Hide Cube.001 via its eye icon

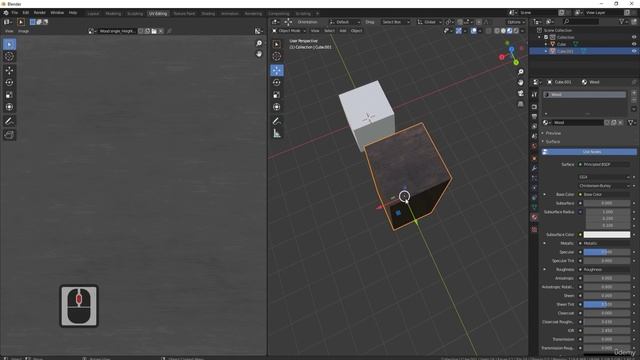pyautogui.click(x=634, y=51)
